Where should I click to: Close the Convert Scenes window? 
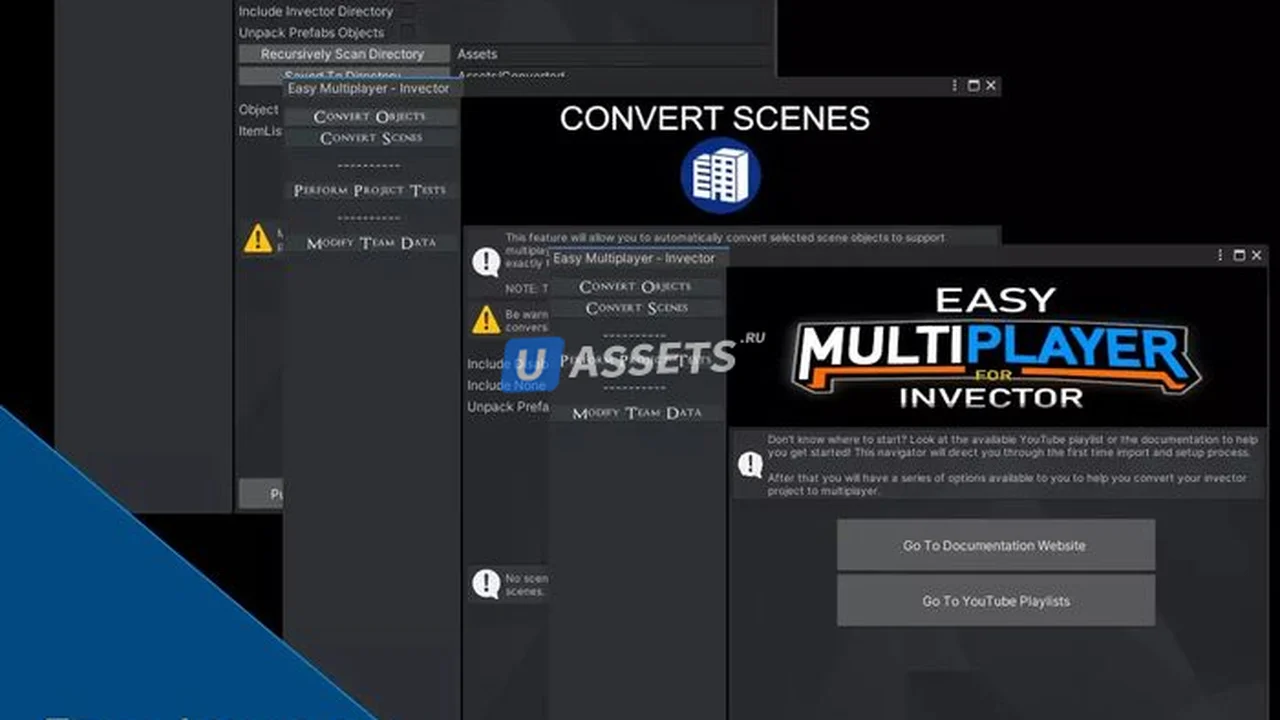tap(991, 86)
